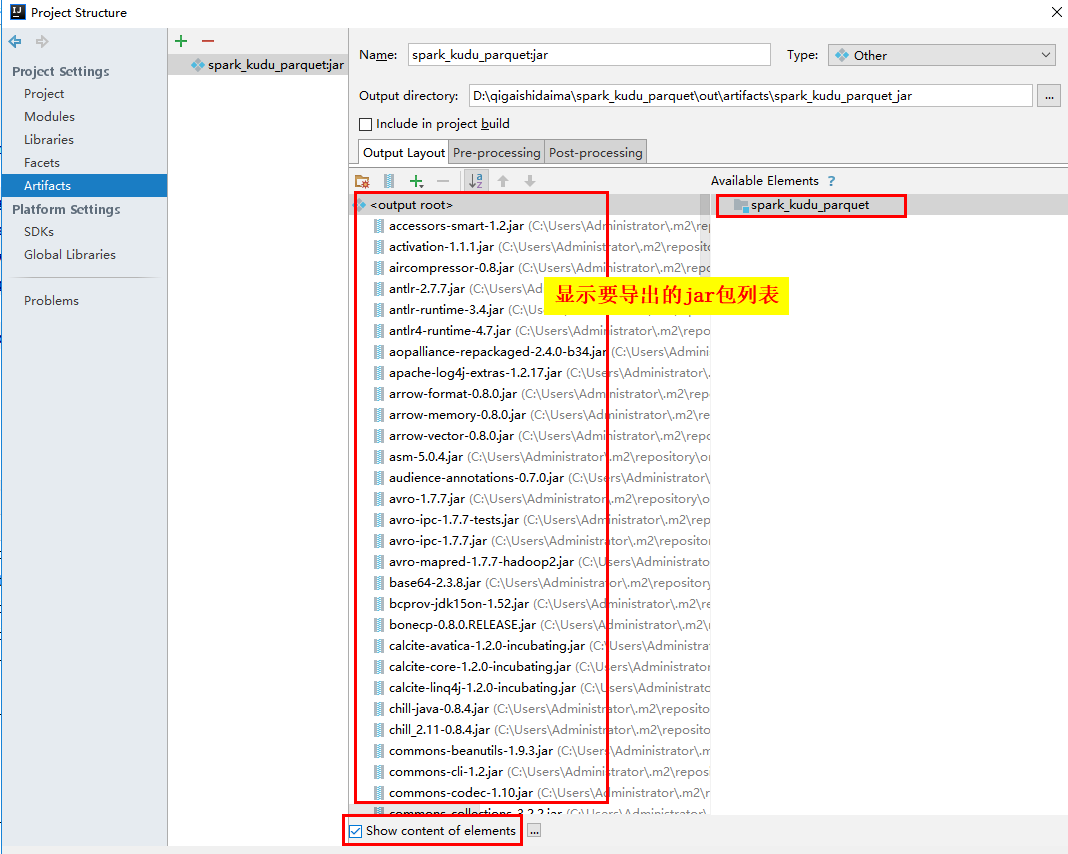Open Facets settings section
Screen dimensions: 1068x854
coord(42,163)
